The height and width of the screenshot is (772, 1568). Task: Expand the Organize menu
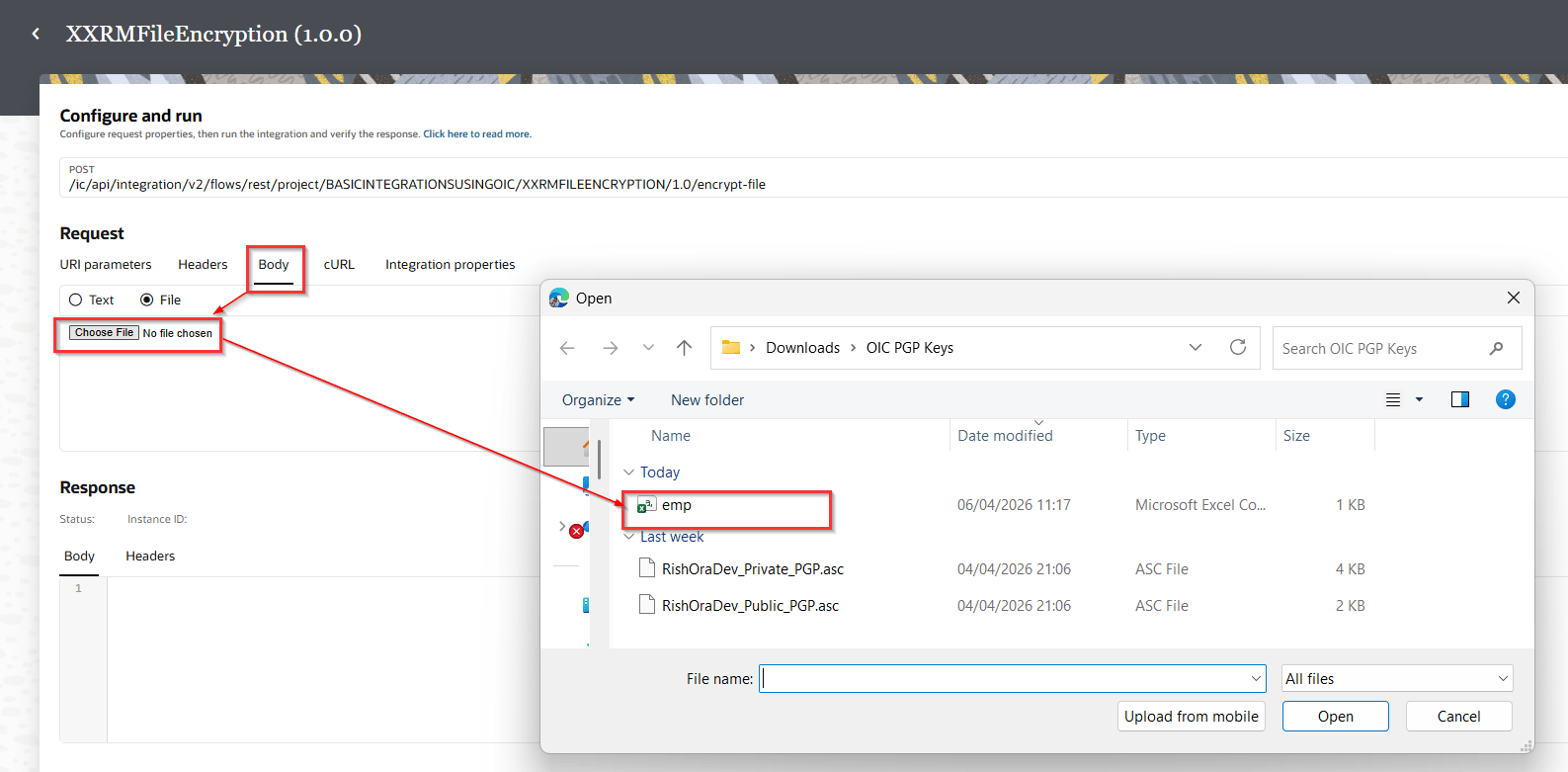pos(598,400)
